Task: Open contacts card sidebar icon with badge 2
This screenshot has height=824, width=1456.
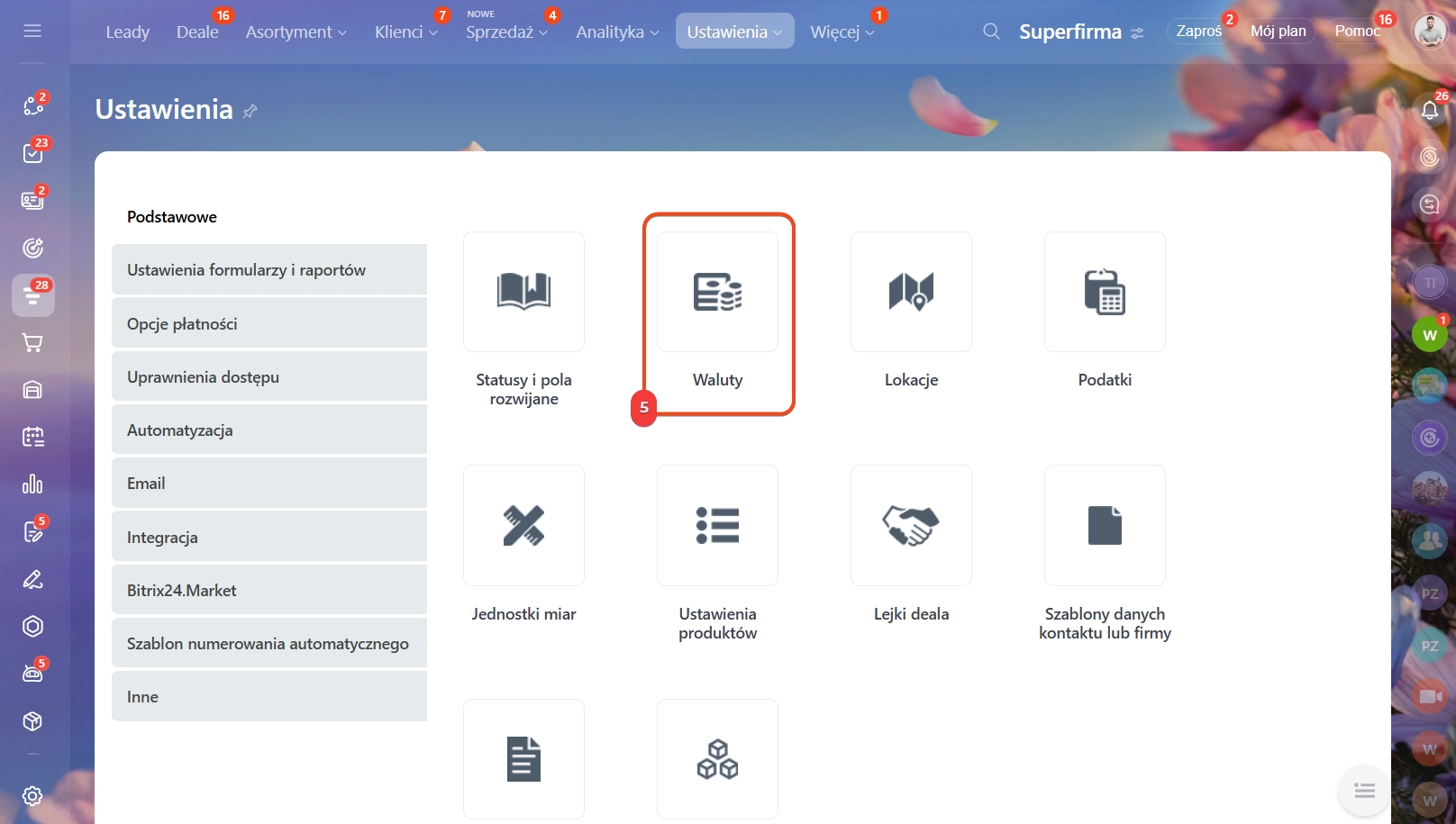Action: click(33, 200)
